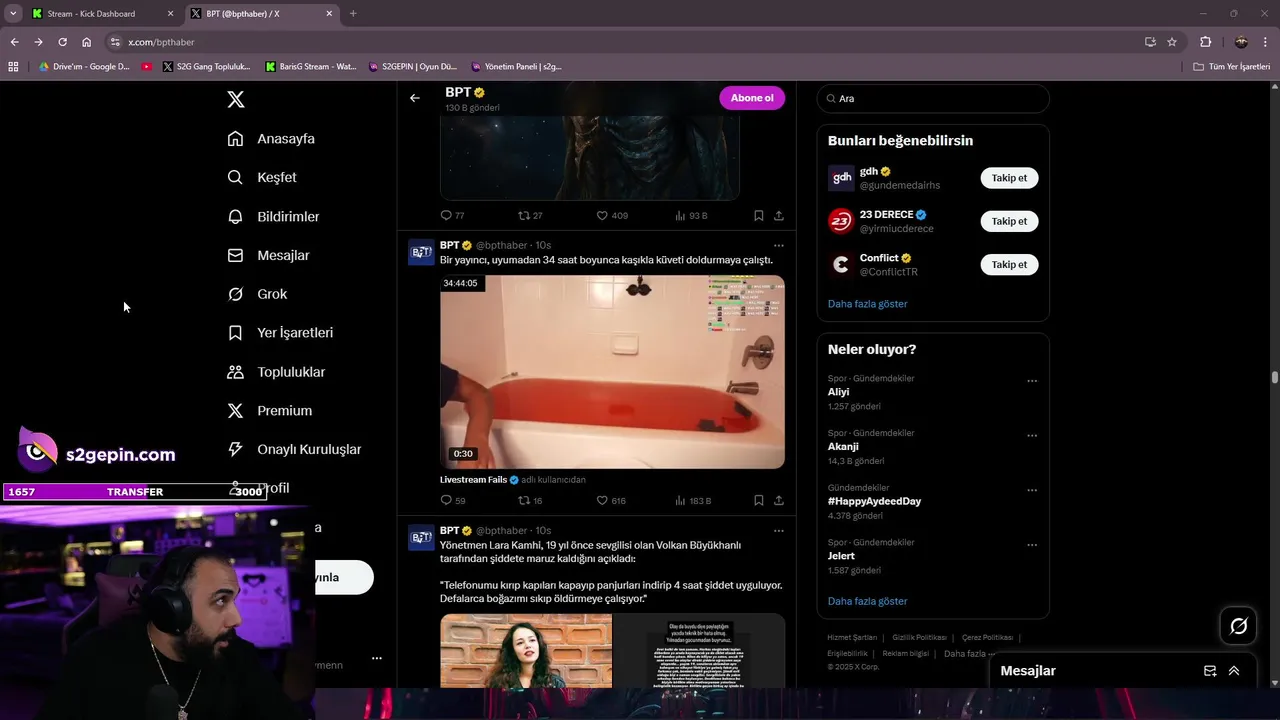
Task: Open more menu on Lara Kamhi post
Action: pyautogui.click(x=778, y=531)
